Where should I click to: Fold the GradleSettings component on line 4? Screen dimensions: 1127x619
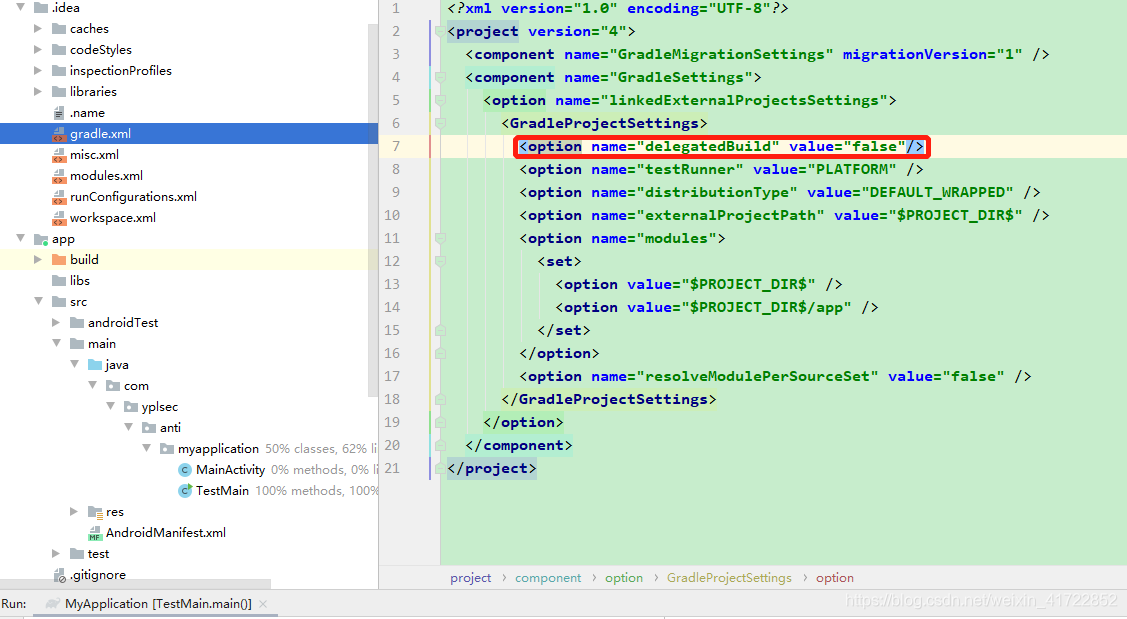coord(441,77)
